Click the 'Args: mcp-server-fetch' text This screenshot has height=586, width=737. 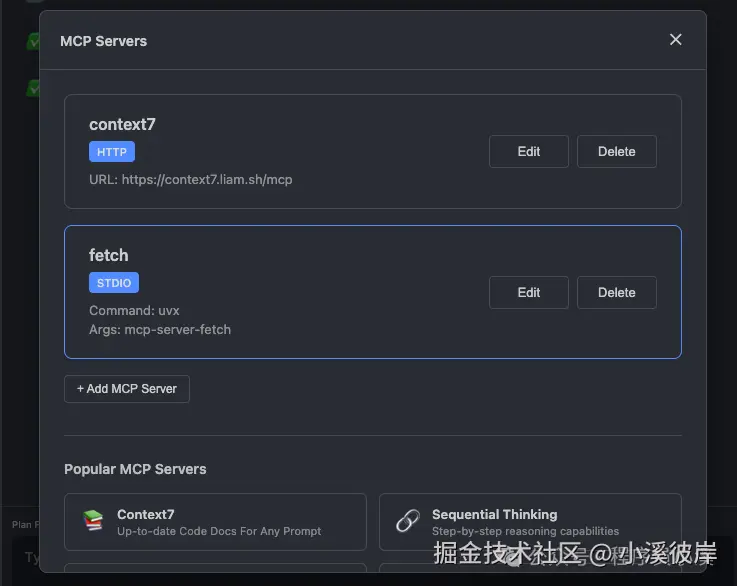pos(160,329)
